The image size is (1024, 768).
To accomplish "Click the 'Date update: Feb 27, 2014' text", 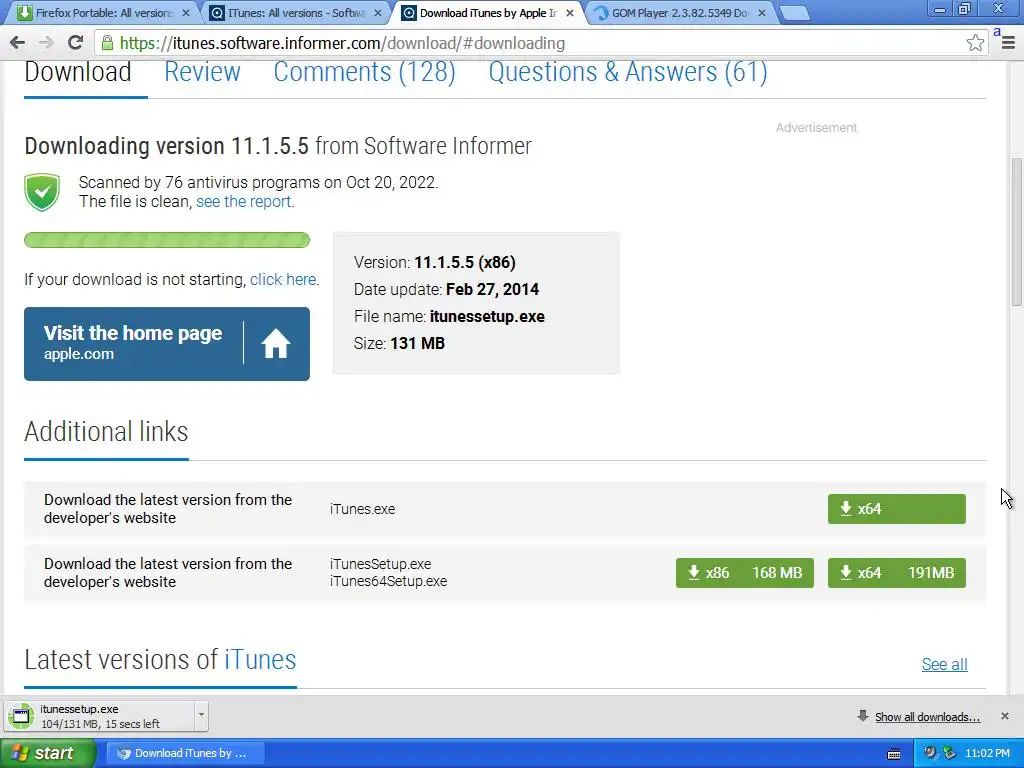I will tap(446, 289).
